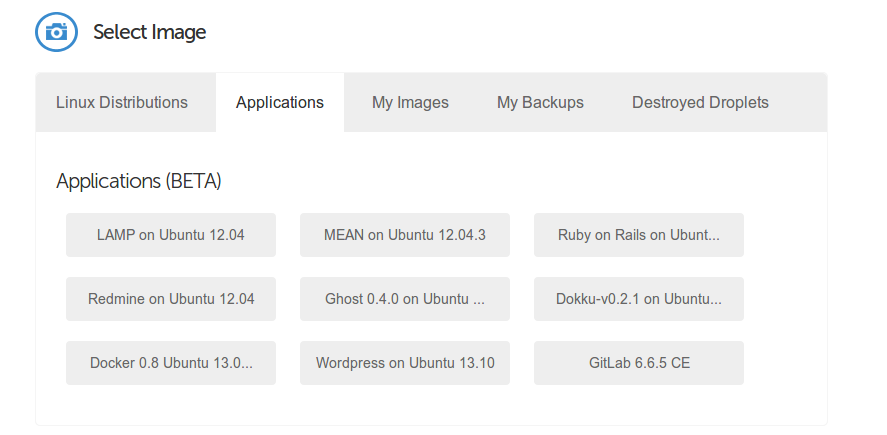The width and height of the screenshot is (887, 435).
Task: Open the My Images tab
Action: 410,102
